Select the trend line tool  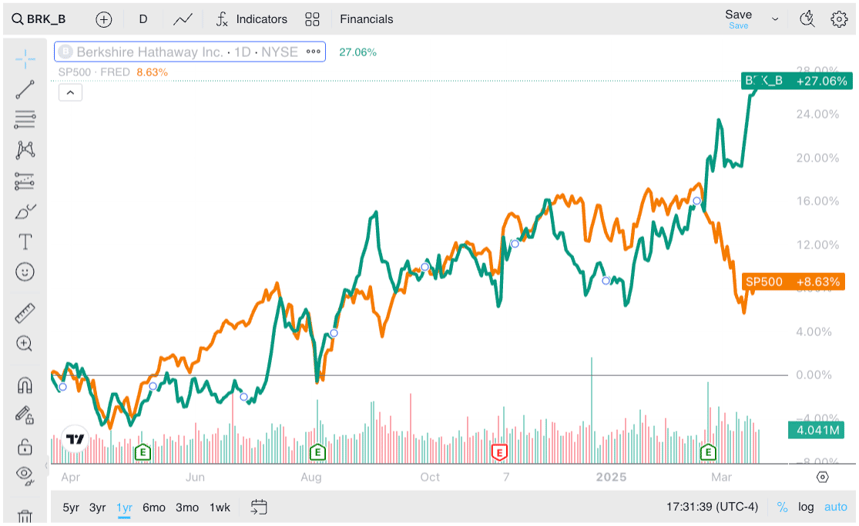(25, 89)
